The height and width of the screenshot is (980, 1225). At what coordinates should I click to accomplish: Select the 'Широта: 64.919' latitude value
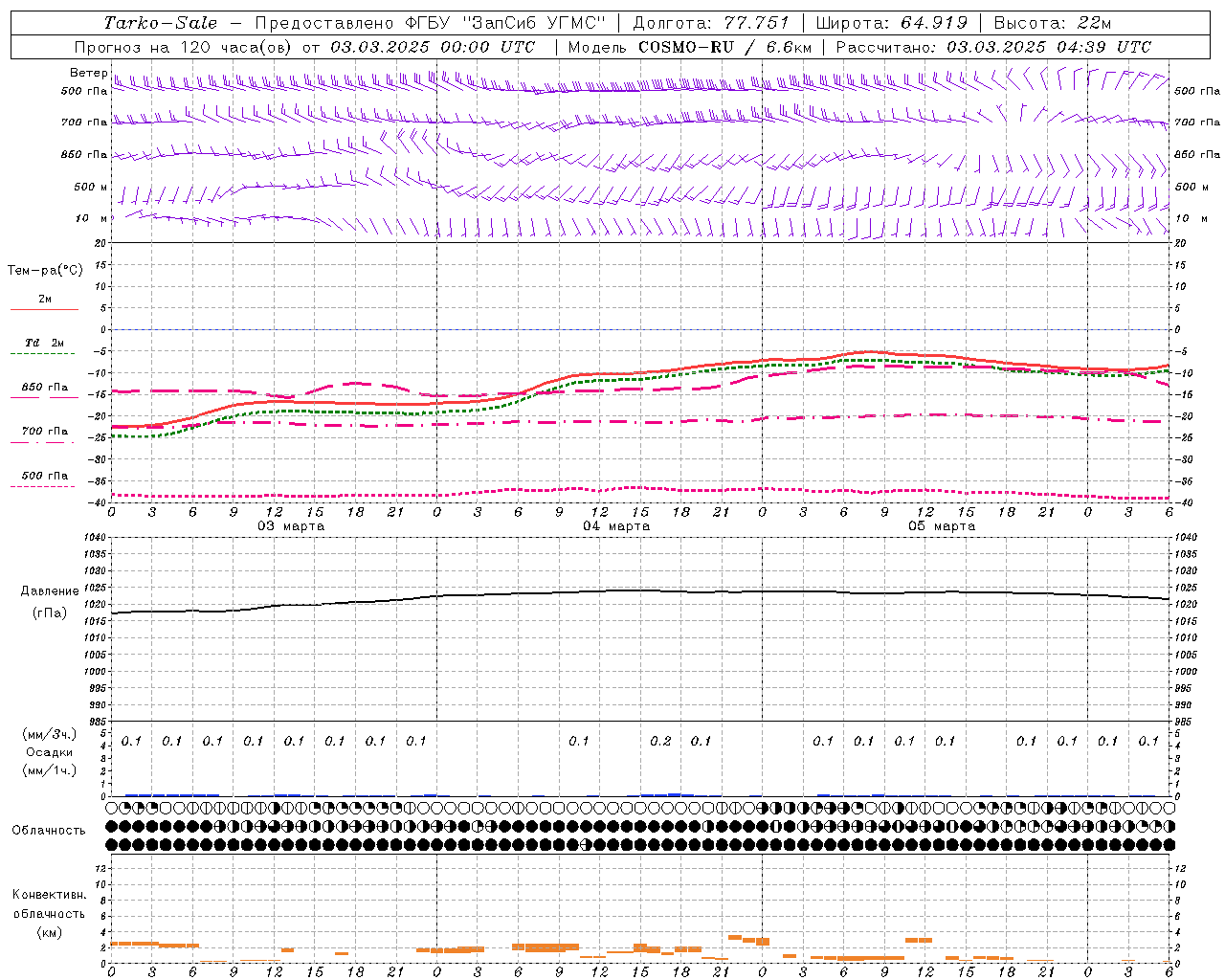coord(891,23)
